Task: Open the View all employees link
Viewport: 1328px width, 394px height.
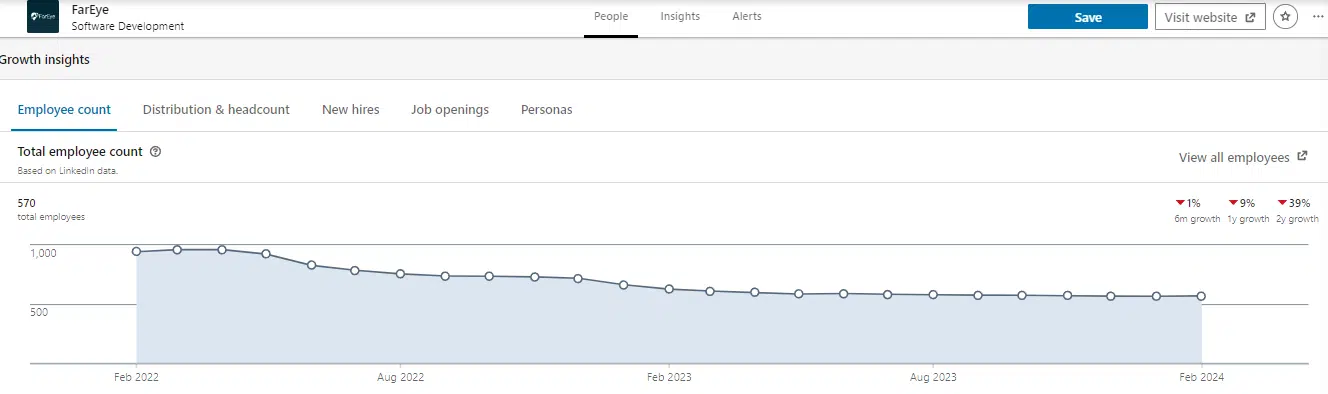Action: [1234, 157]
